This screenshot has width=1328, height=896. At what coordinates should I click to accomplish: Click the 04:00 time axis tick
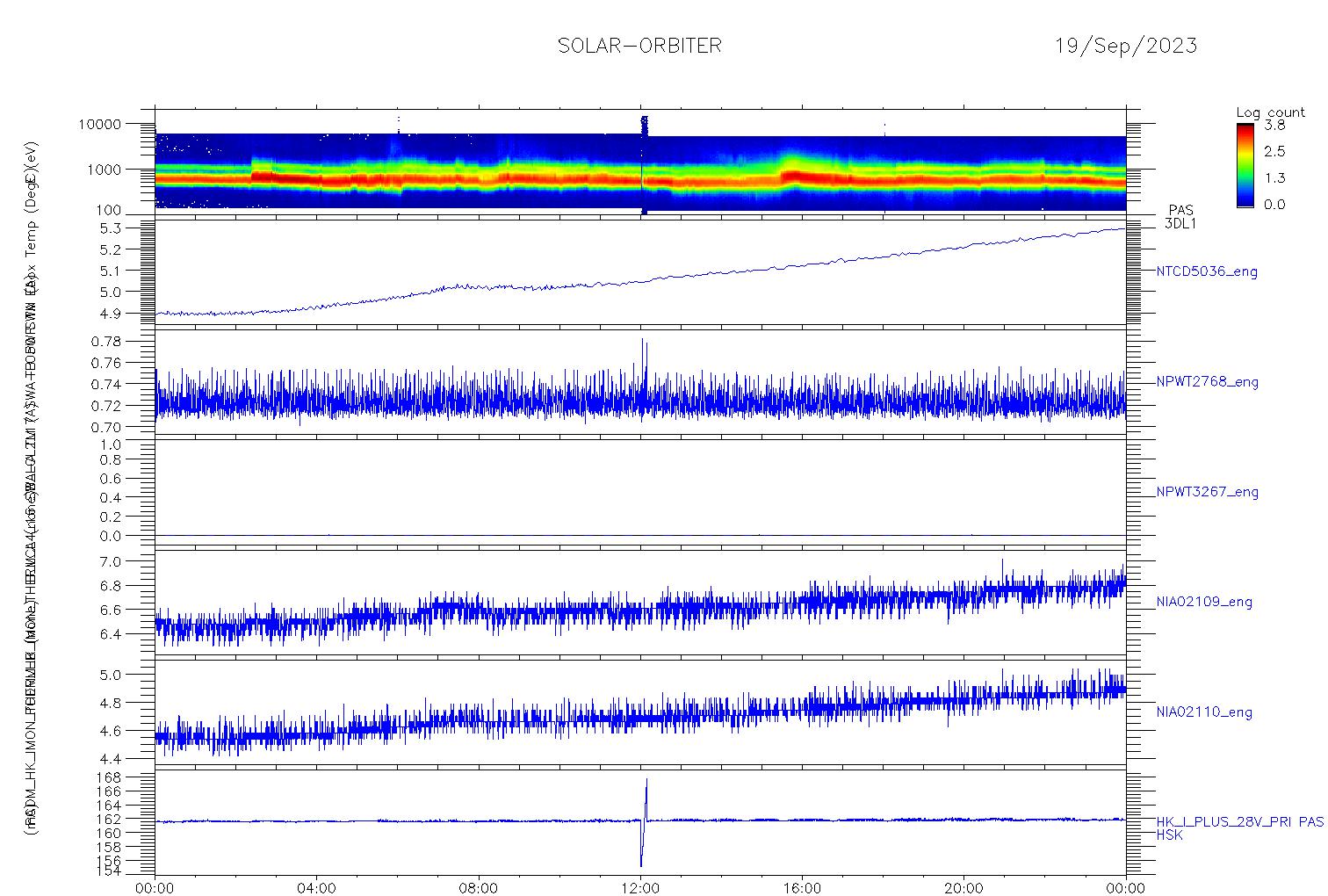click(317, 888)
